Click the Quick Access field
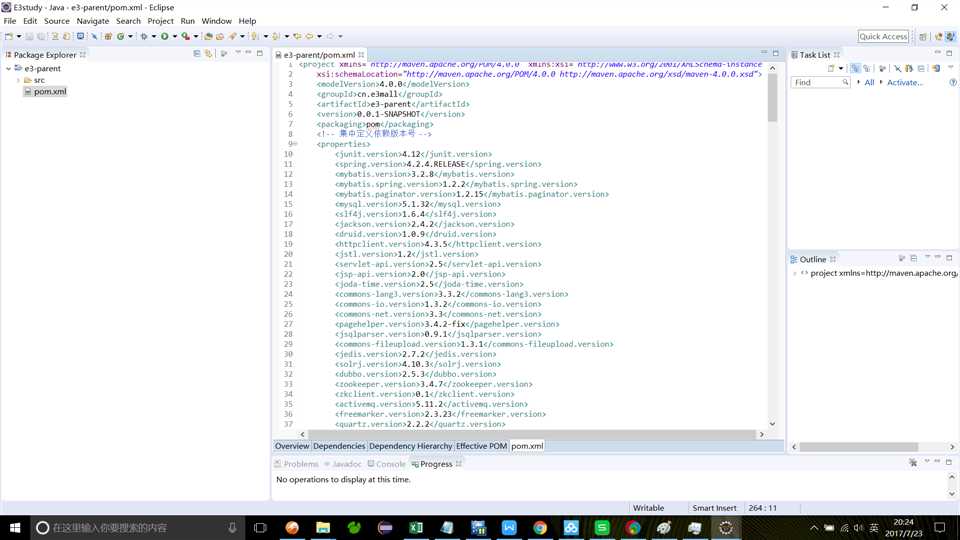Viewport: 960px width, 540px height. (x=883, y=37)
